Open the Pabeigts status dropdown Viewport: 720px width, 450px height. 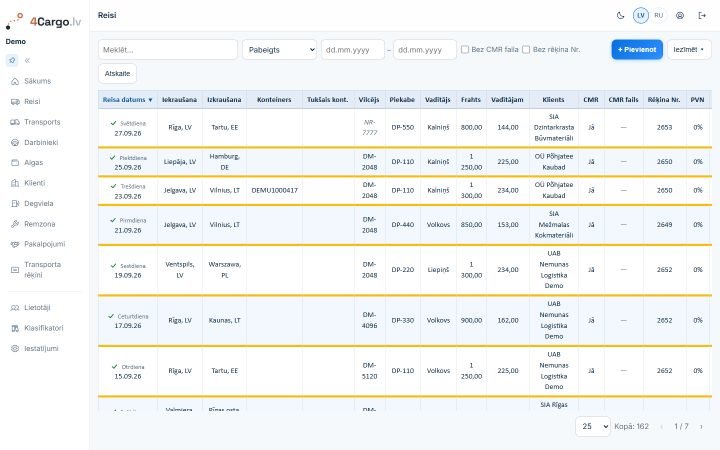point(280,50)
